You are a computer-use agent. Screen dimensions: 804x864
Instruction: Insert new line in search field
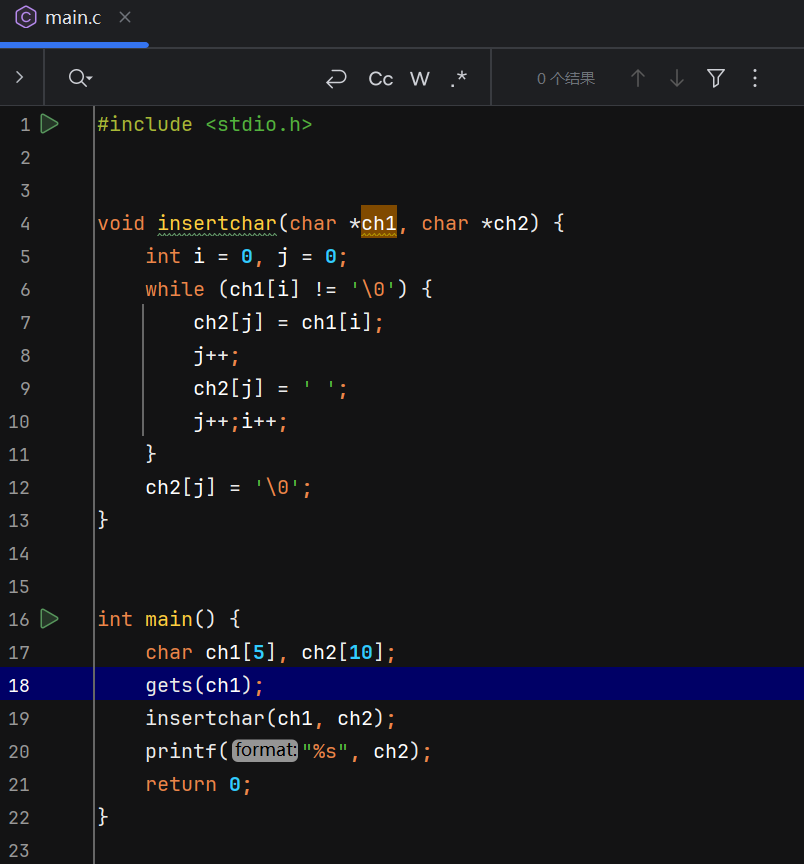336,78
